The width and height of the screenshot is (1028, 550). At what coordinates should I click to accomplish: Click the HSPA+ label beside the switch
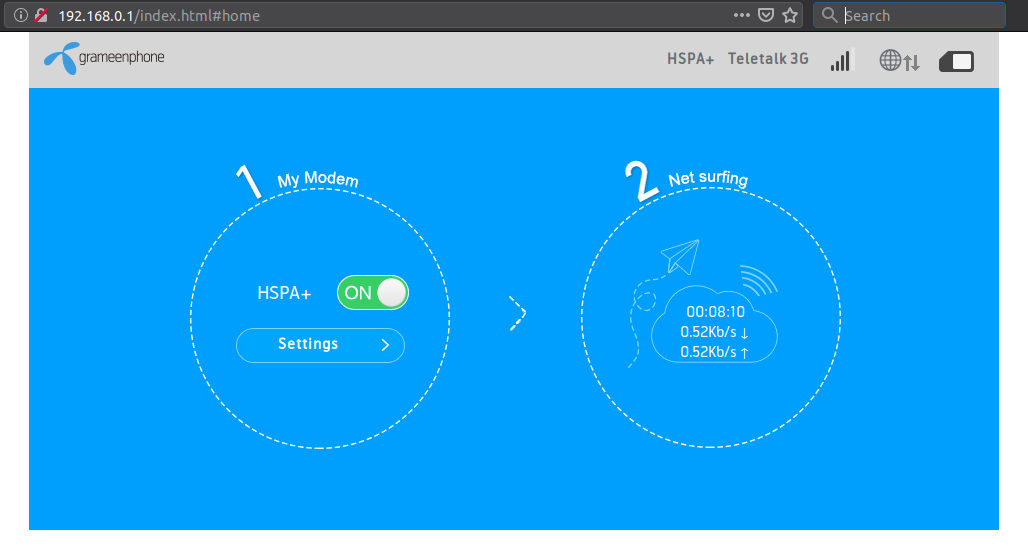tap(284, 293)
